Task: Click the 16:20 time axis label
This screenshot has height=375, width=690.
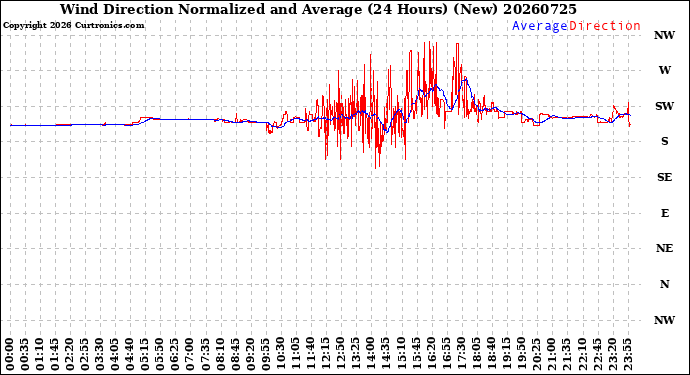Action: click(x=431, y=354)
